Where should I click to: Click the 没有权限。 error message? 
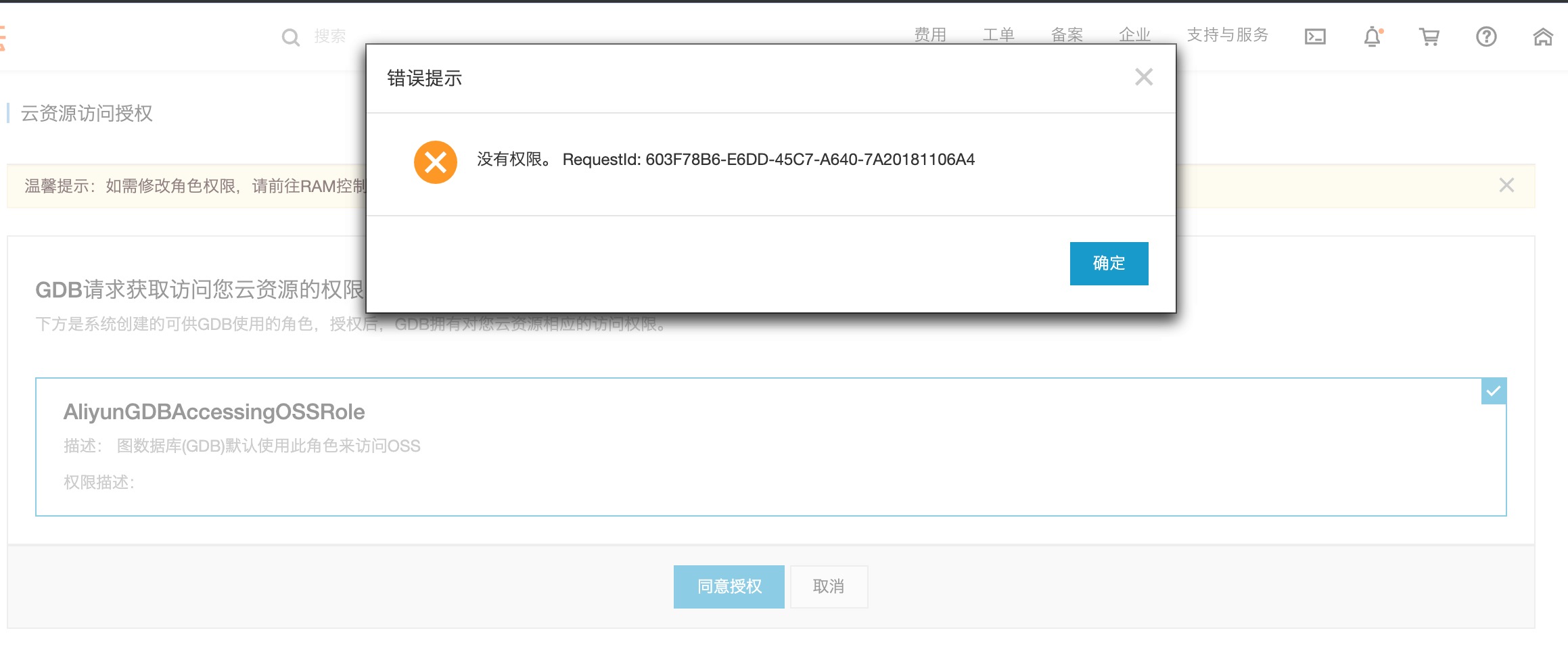(x=515, y=160)
